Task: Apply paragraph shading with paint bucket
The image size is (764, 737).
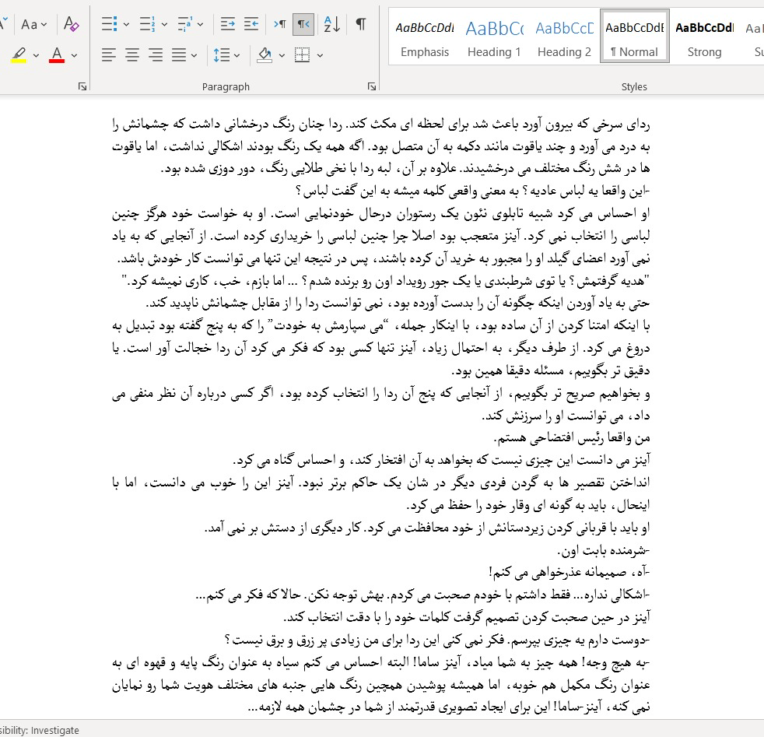Action: tap(265, 55)
